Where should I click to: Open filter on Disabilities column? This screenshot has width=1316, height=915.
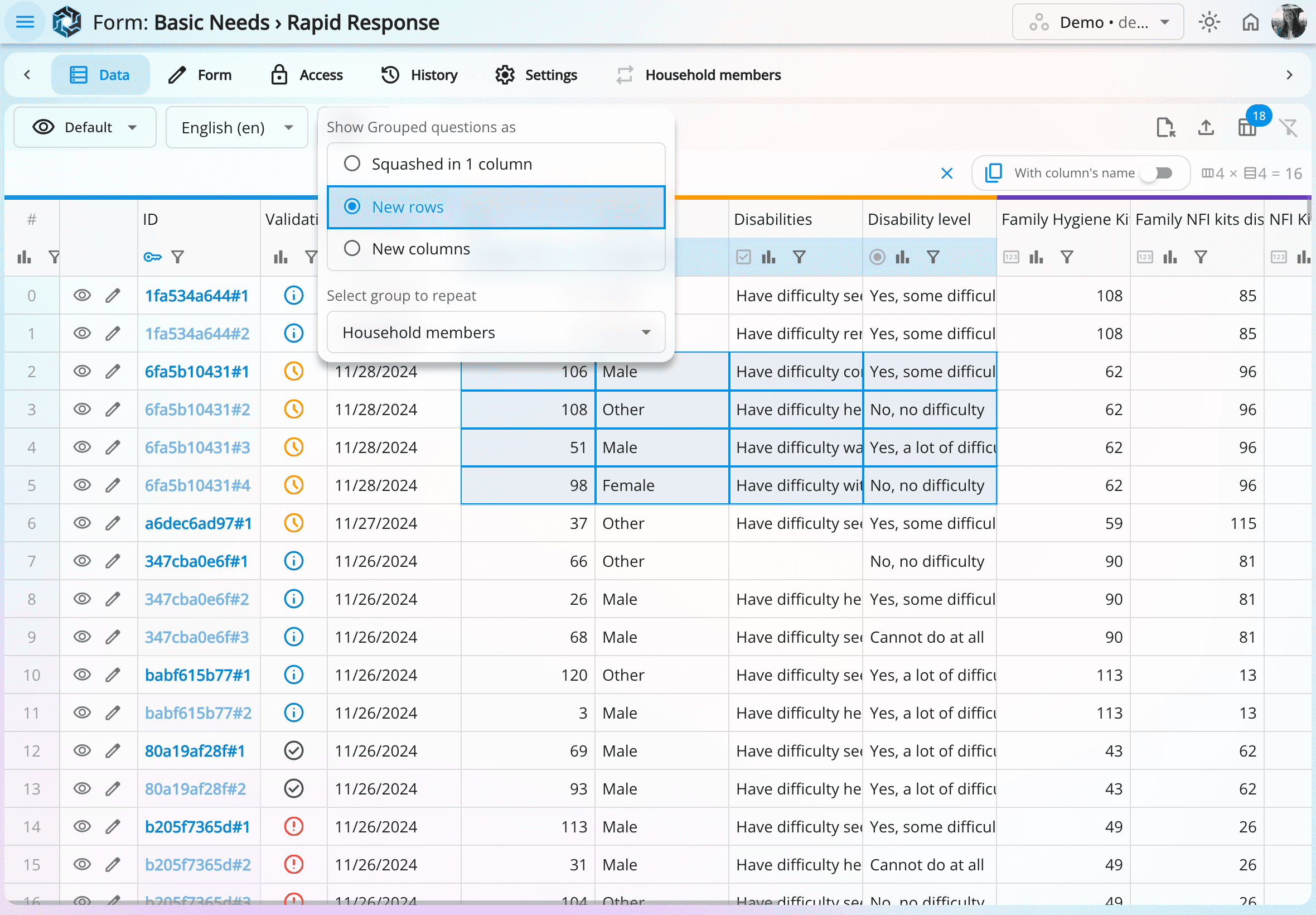799,257
